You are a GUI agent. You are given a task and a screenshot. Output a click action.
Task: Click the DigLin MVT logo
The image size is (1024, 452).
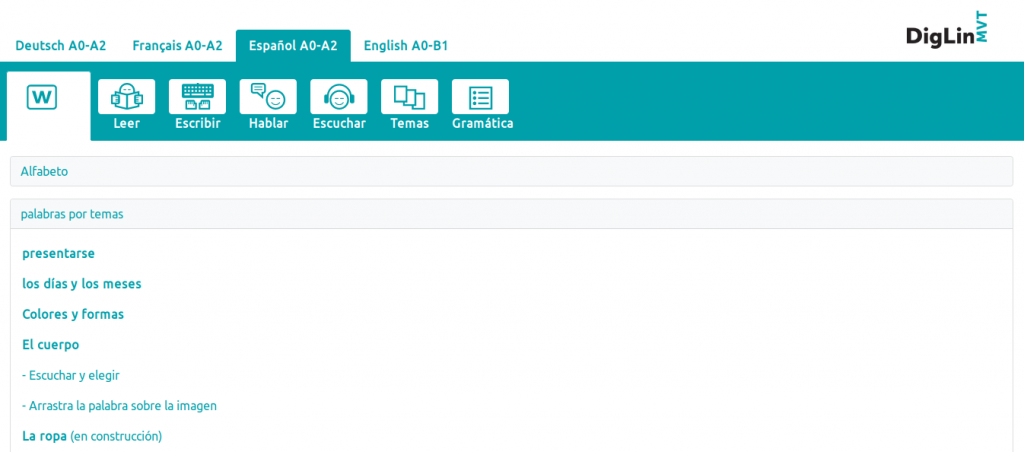click(946, 32)
